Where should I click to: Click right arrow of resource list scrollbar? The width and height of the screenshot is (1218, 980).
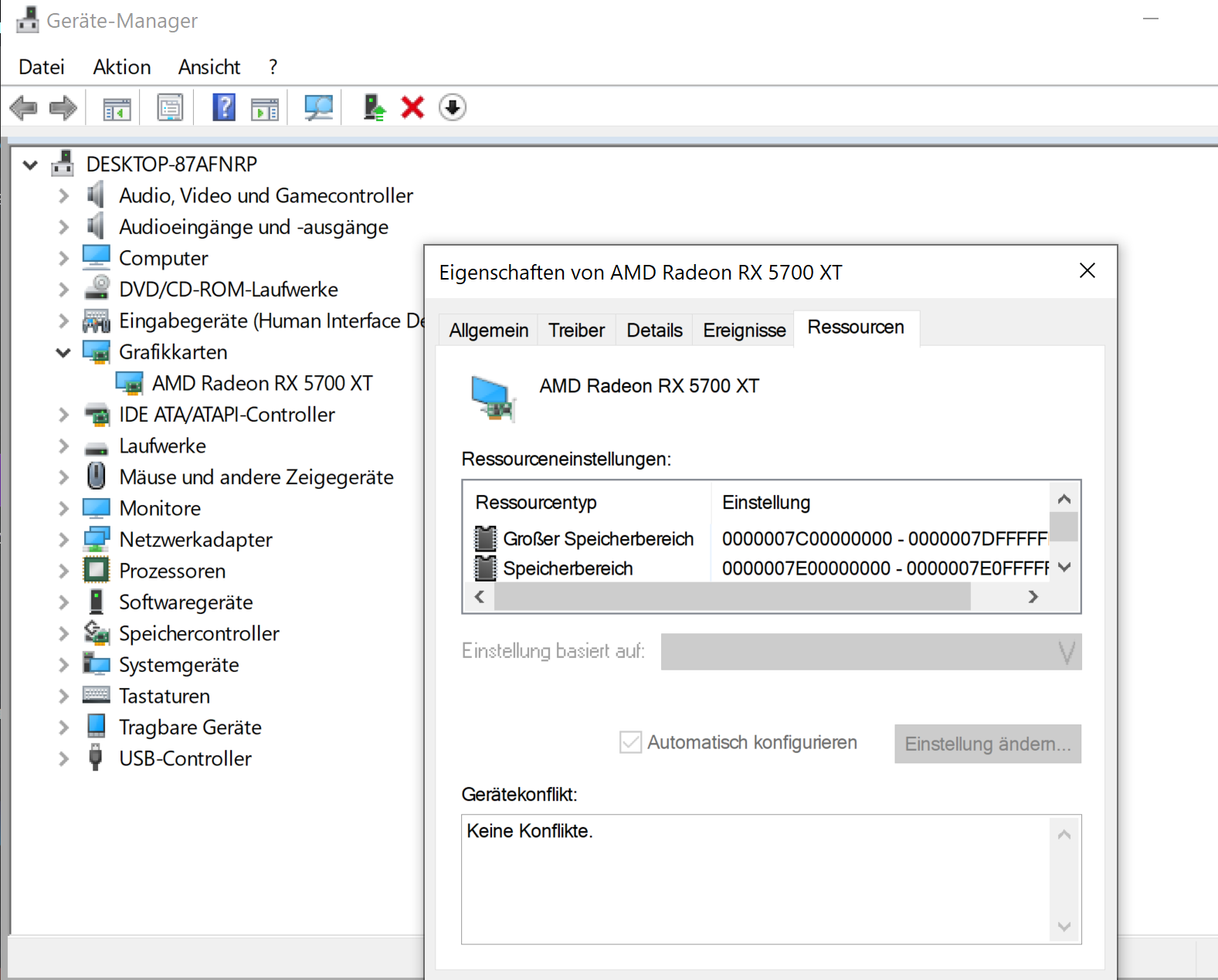click(1033, 596)
